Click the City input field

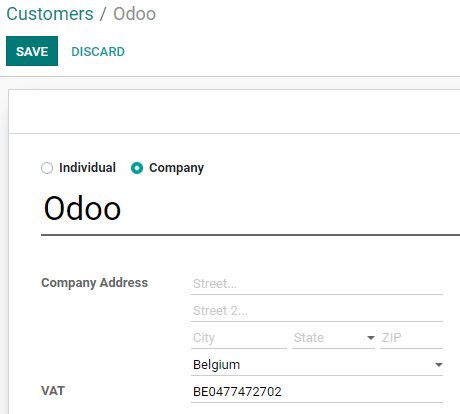(239, 338)
